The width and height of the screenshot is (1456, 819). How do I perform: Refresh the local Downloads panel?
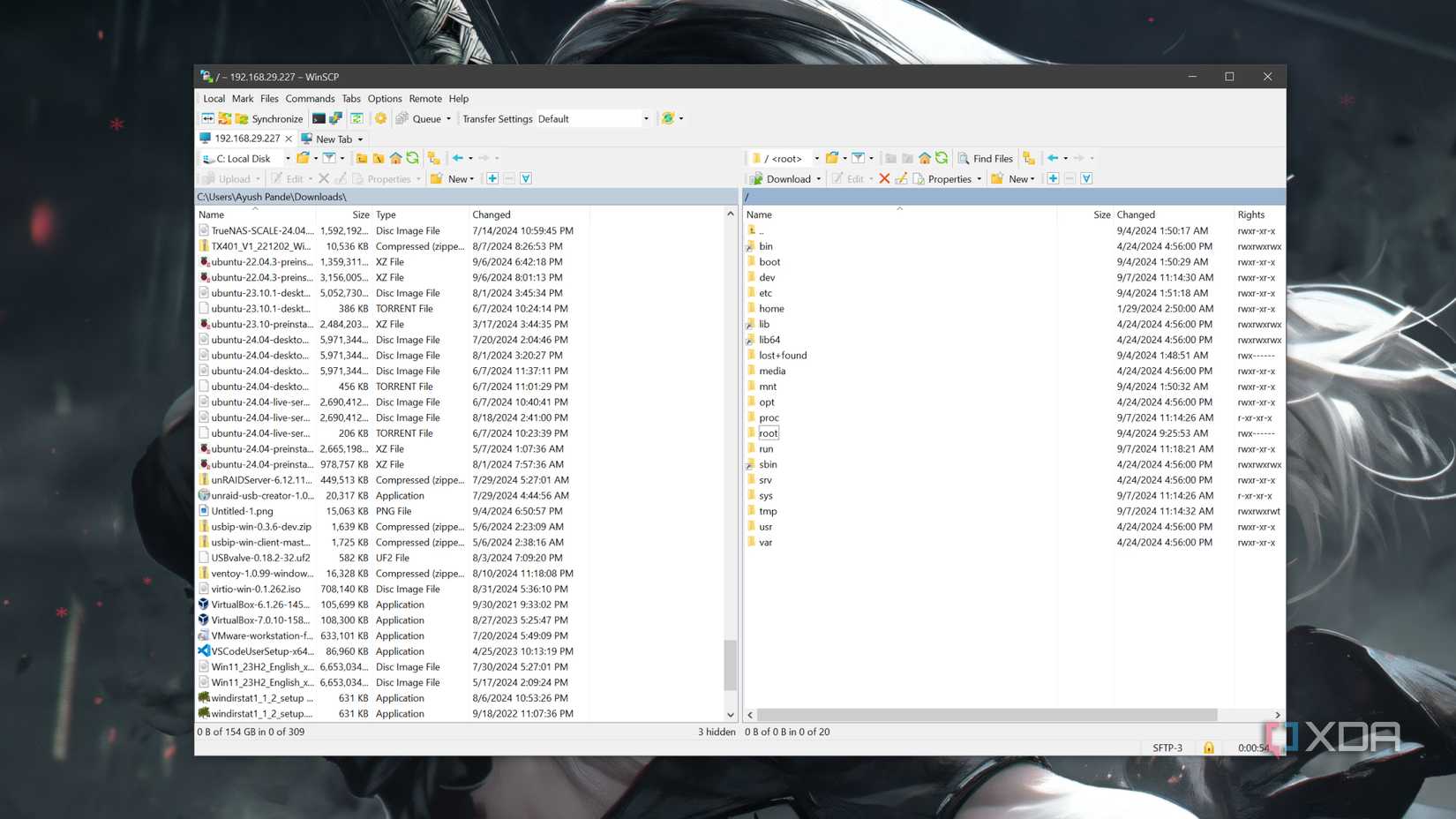point(412,158)
